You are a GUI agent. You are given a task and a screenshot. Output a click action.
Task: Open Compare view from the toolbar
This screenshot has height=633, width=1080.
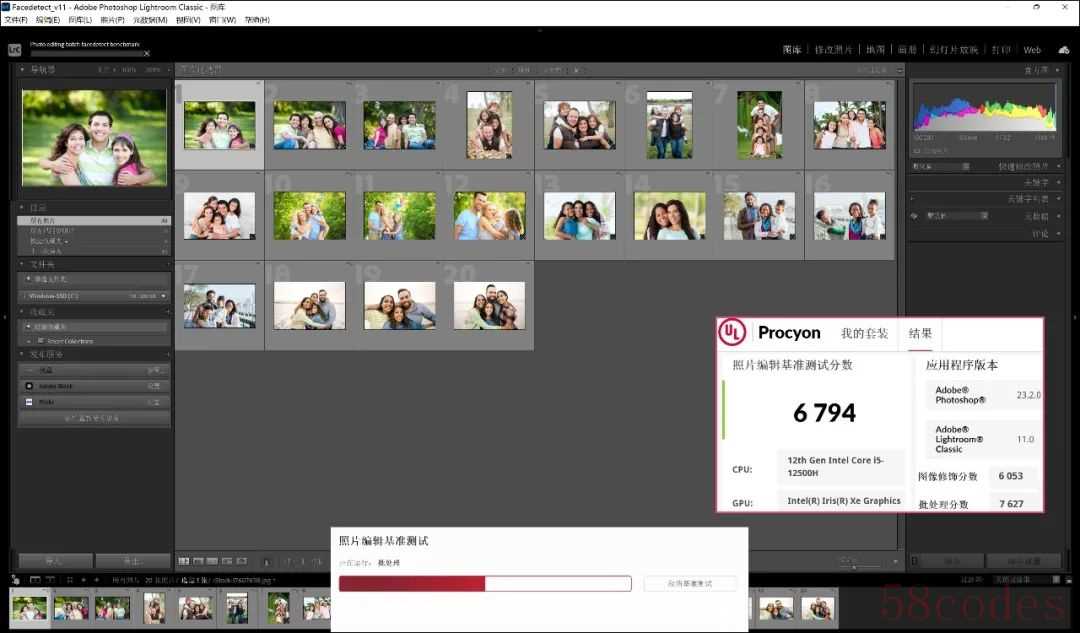(x=213, y=562)
